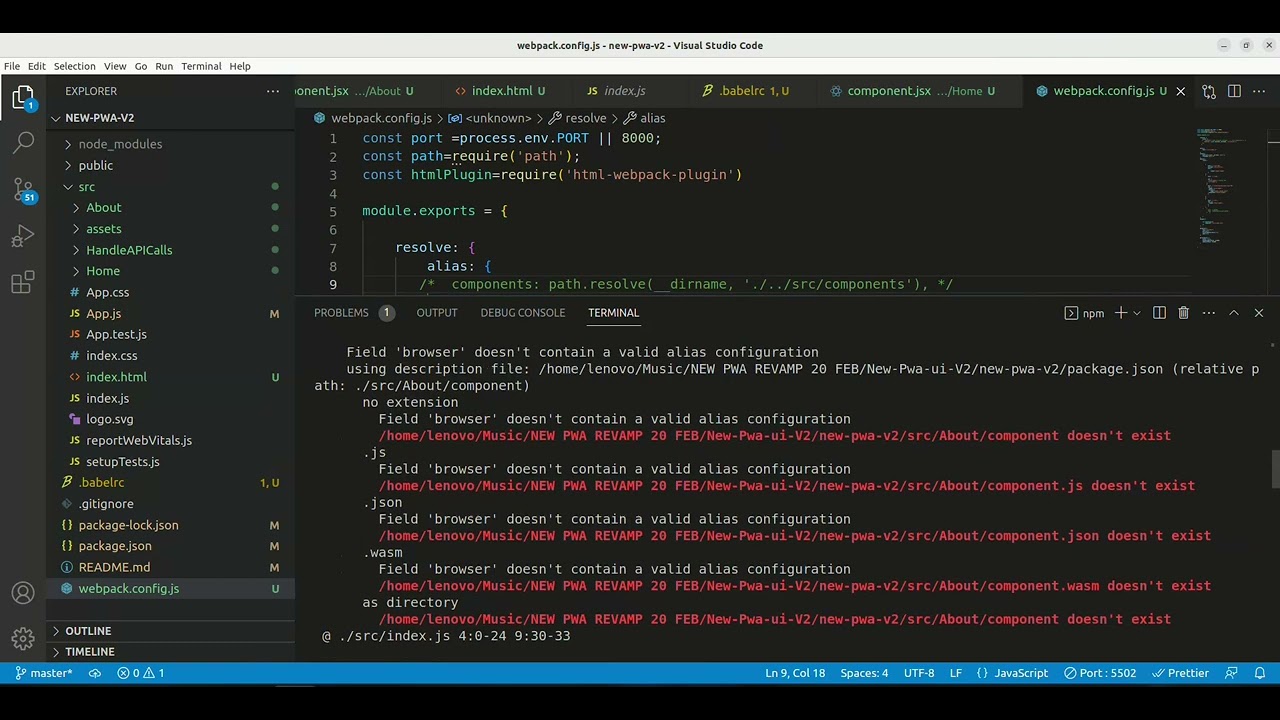Switch to the DEBUG CONSOLE tab
1280x720 pixels.
pyautogui.click(x=522, y=313)
